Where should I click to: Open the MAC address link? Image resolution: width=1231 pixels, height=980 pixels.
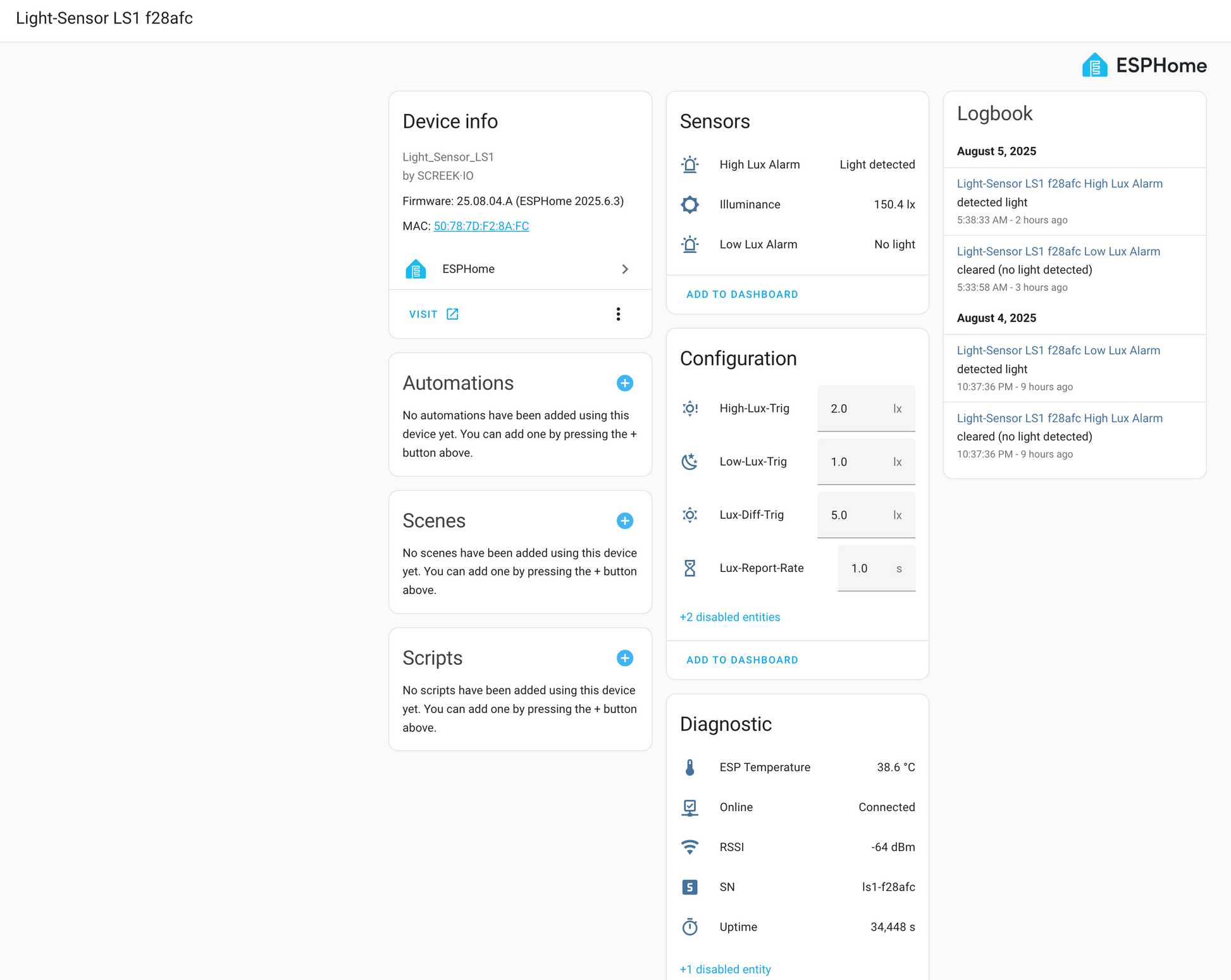(x=481, y=226)
